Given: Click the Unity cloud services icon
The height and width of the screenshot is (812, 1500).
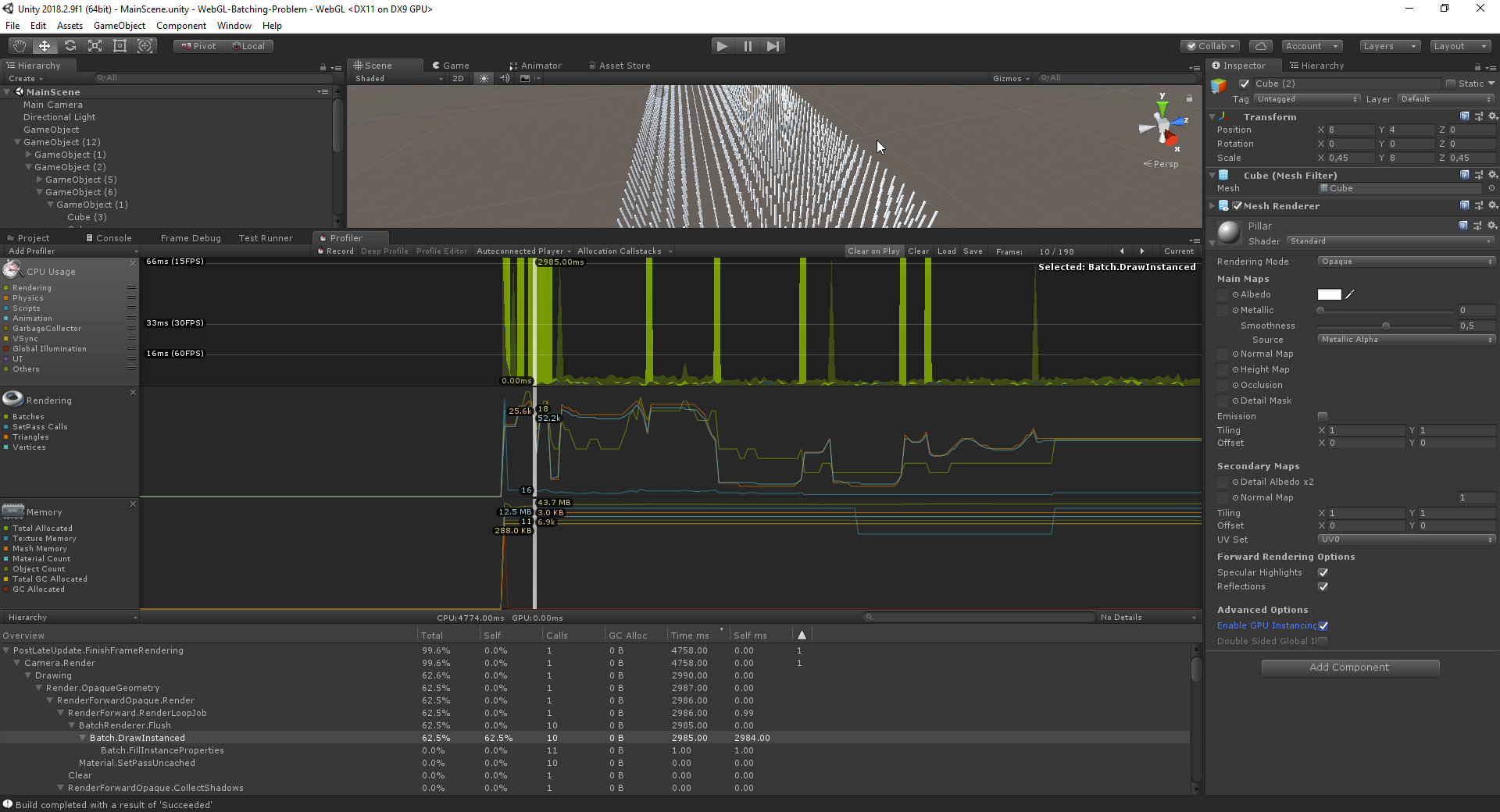Looking at the screenshot, I should tap(1260, 45).
